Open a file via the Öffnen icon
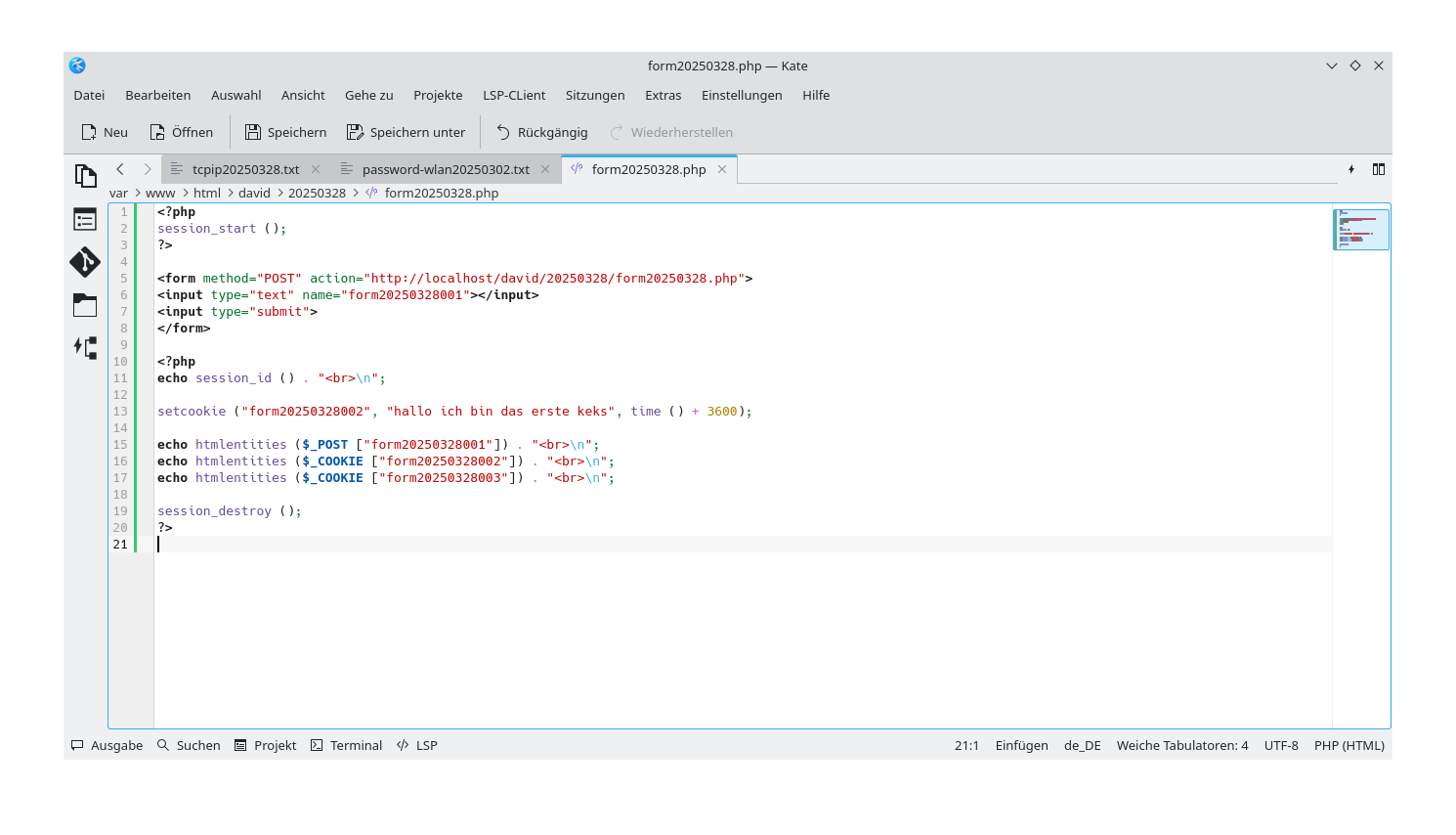 181,131
